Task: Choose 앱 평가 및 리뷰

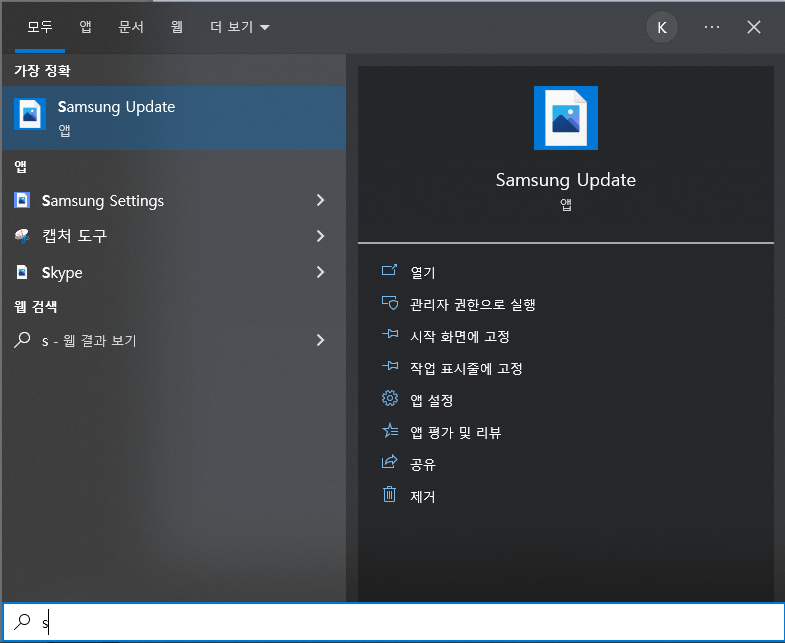Action: click(456, 433)
